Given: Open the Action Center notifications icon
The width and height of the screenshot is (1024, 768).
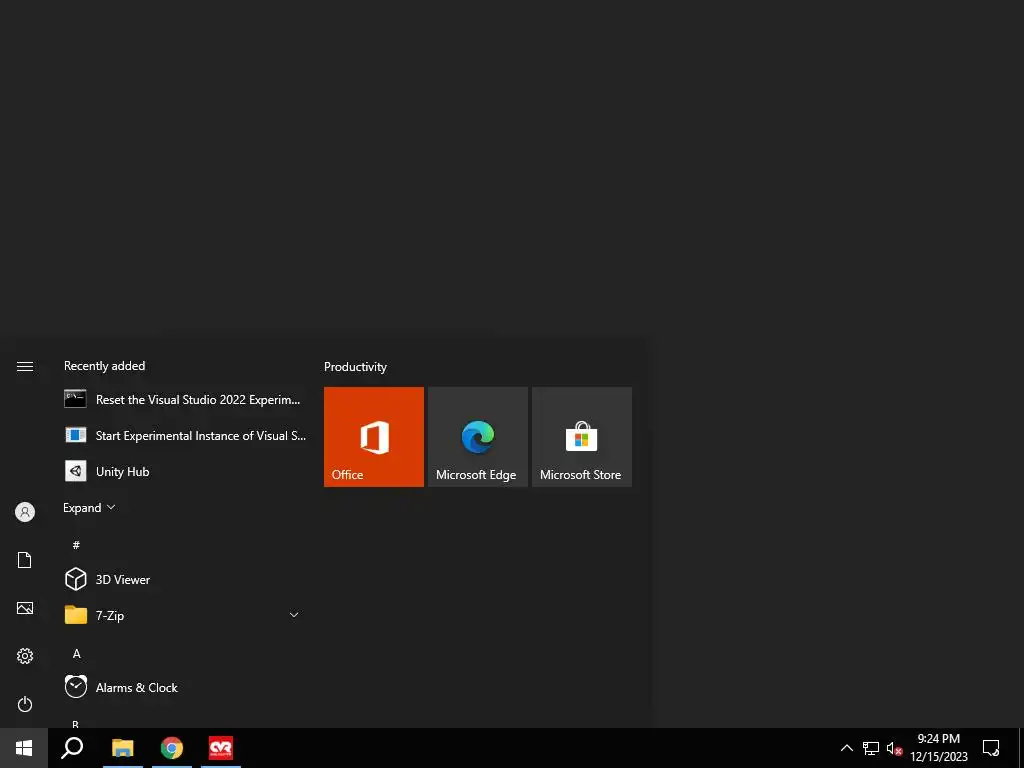Looking at the screenshot, I should 991,748.
